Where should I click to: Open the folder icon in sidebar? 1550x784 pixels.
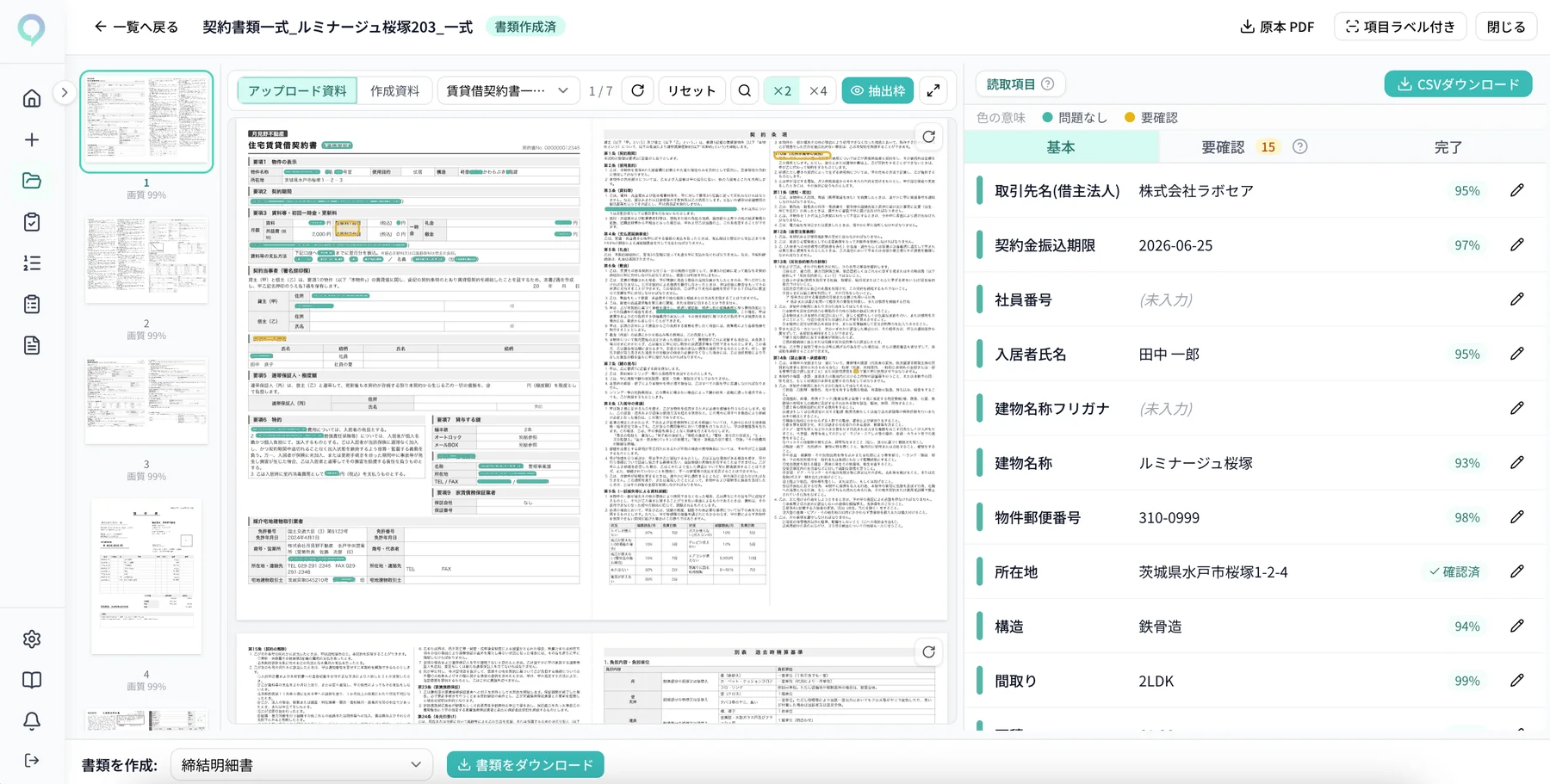(x=32, y=181)
